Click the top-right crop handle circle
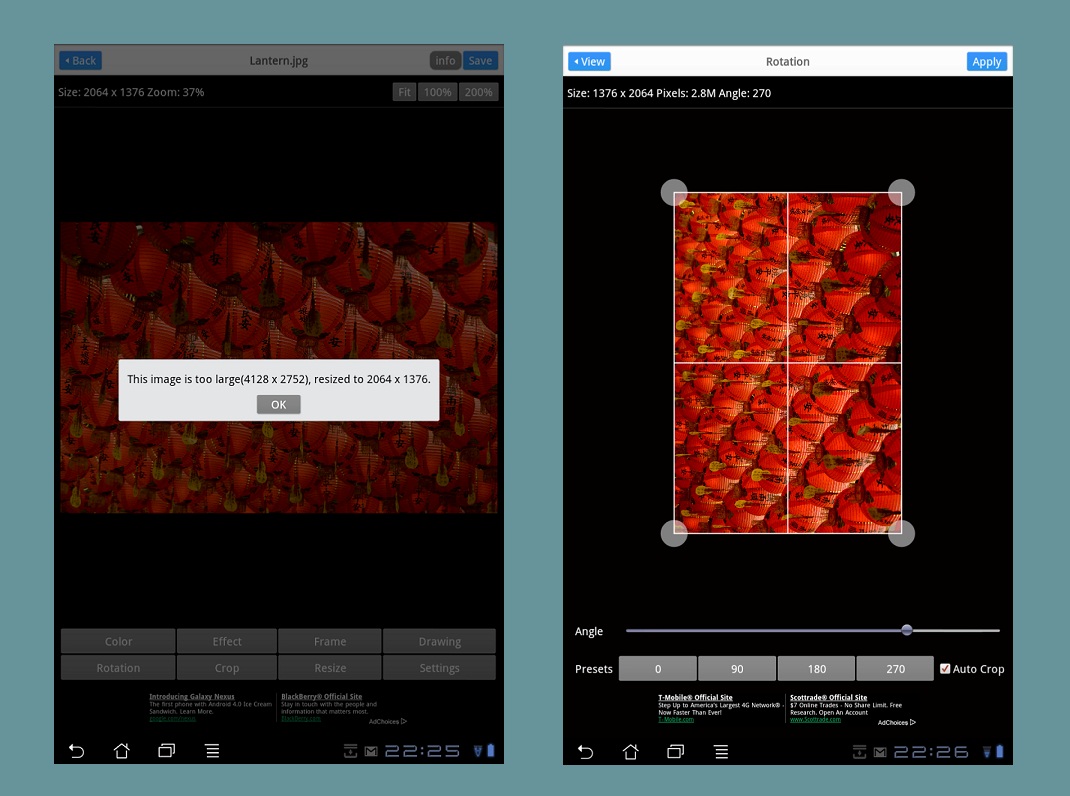The image size is (1070, 796). point(901,192)
